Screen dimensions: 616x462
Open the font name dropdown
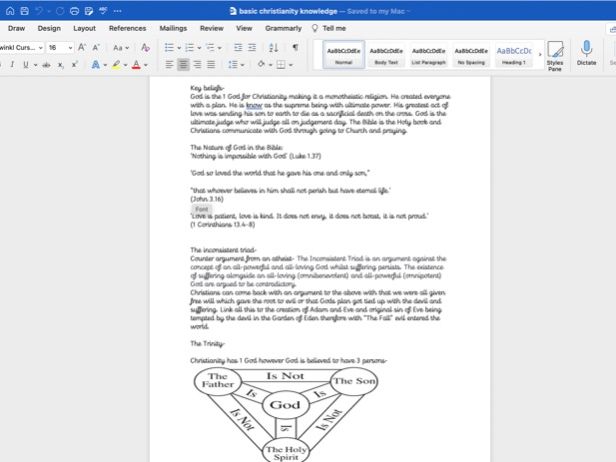click(40, 48)
